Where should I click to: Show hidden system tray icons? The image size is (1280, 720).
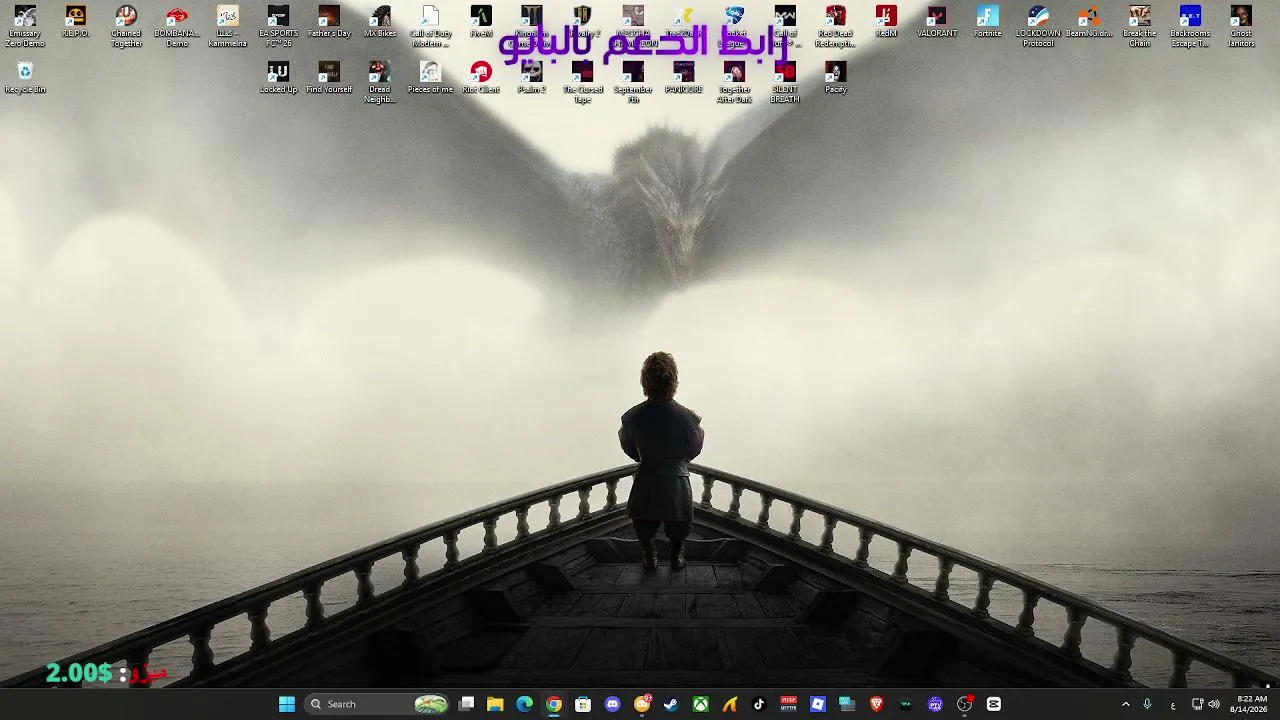(1125, 704)
